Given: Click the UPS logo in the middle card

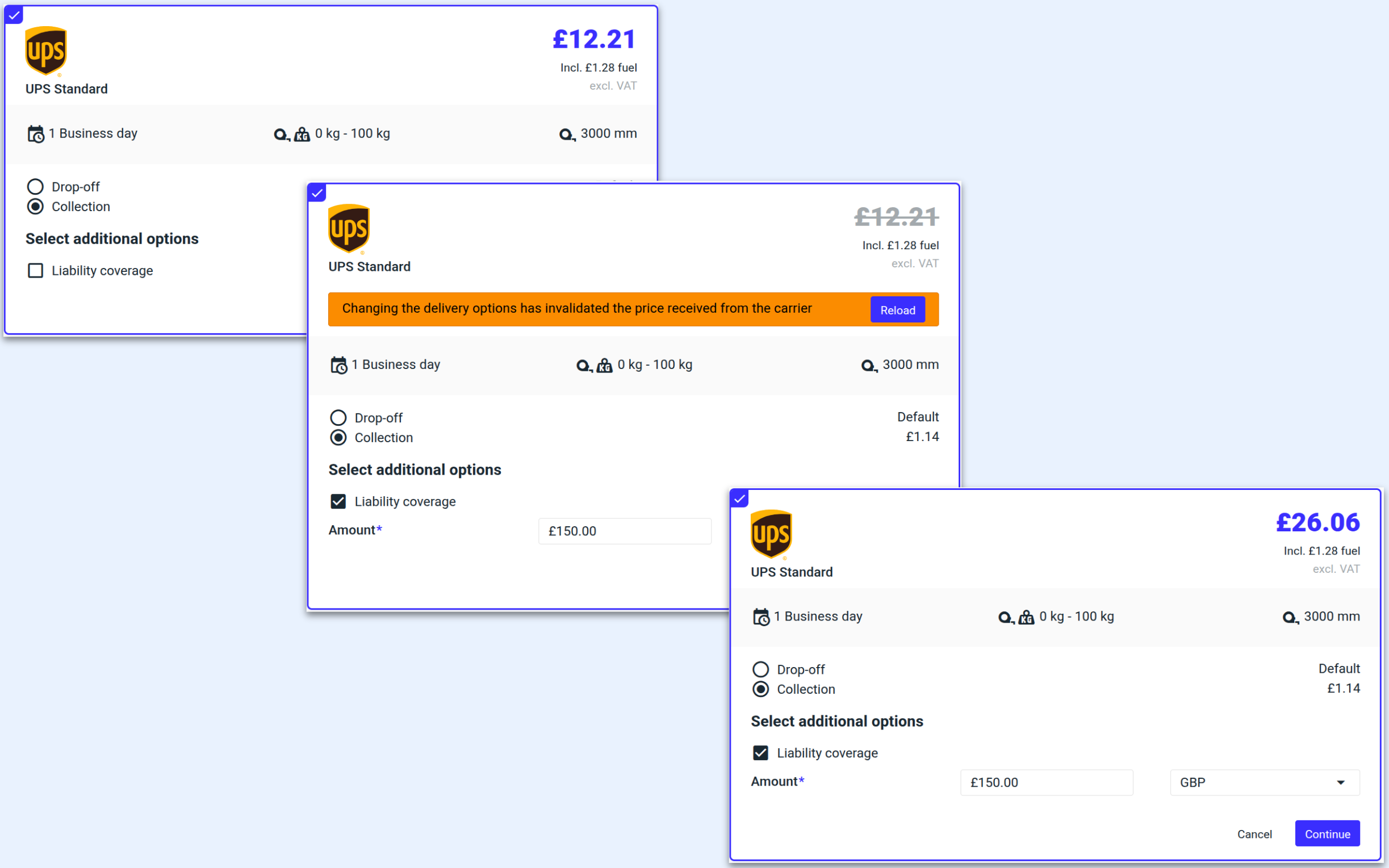Looking at the screenshot, I should [x=349, y=228].
